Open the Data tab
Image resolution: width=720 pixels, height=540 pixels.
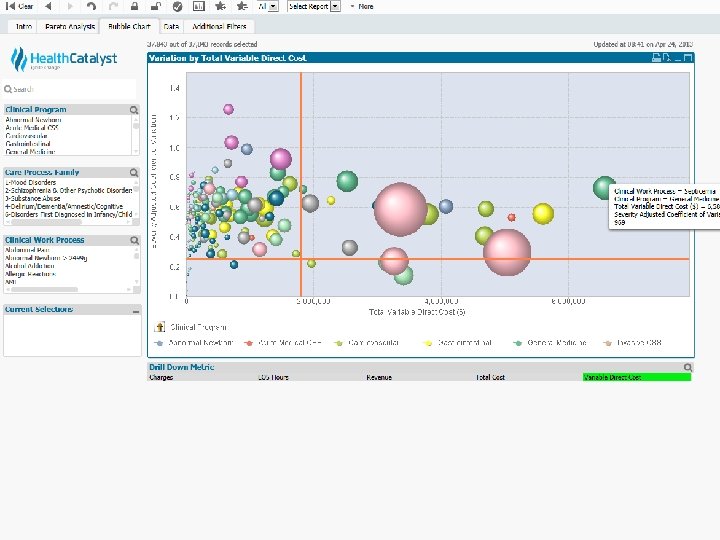(x=171, y=27)
